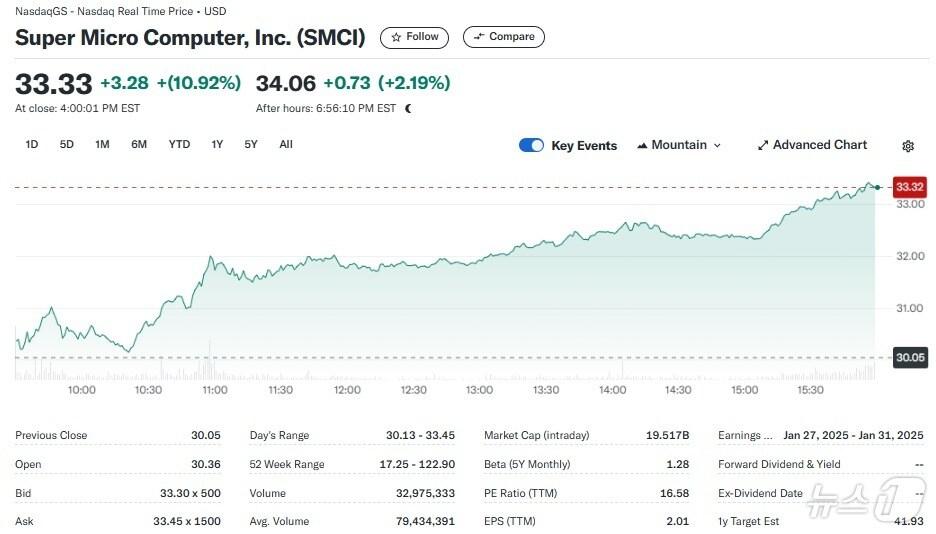Select the 5D time range
The width and height of the screenshot is (936, 534).
(x=67, y=144)
